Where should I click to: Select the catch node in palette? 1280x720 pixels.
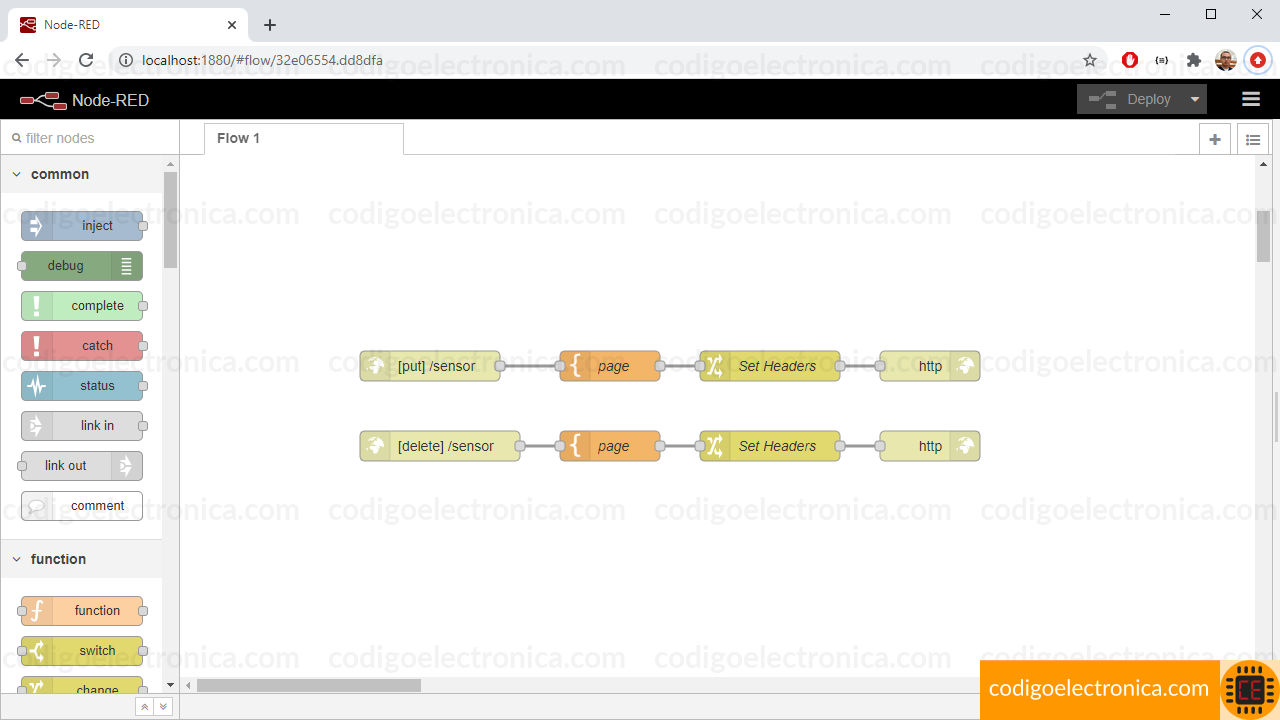tap(82, 346)
